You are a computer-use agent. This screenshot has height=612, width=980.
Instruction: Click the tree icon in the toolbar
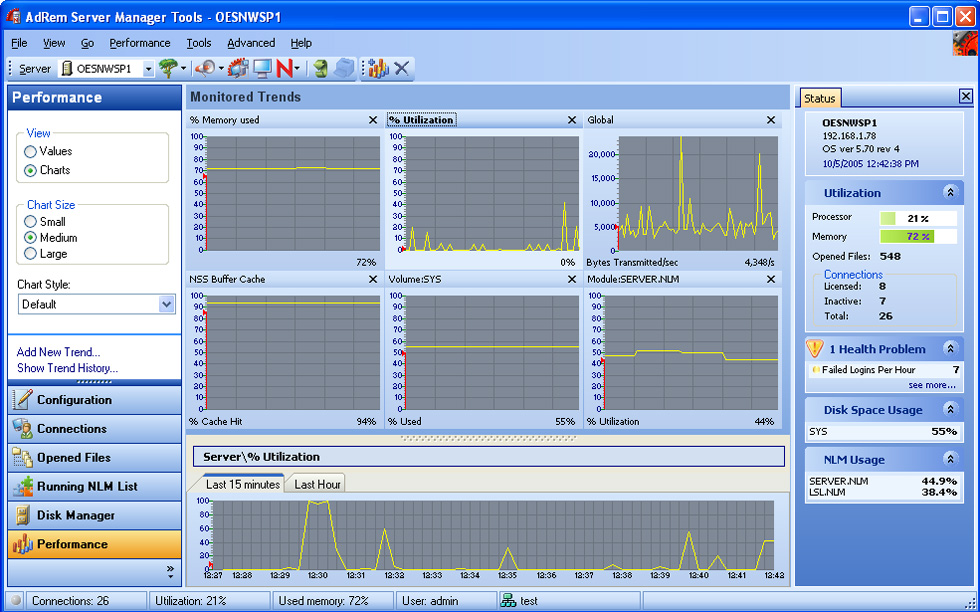[168, 68]
